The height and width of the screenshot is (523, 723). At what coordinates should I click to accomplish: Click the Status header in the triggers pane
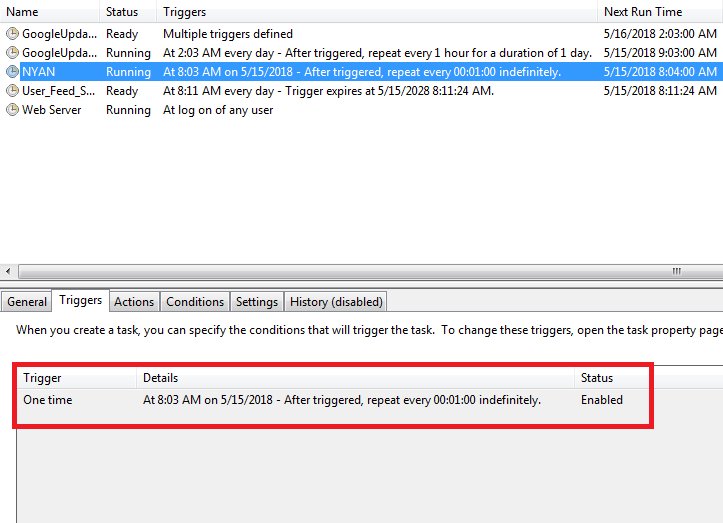tap(612, 378)
